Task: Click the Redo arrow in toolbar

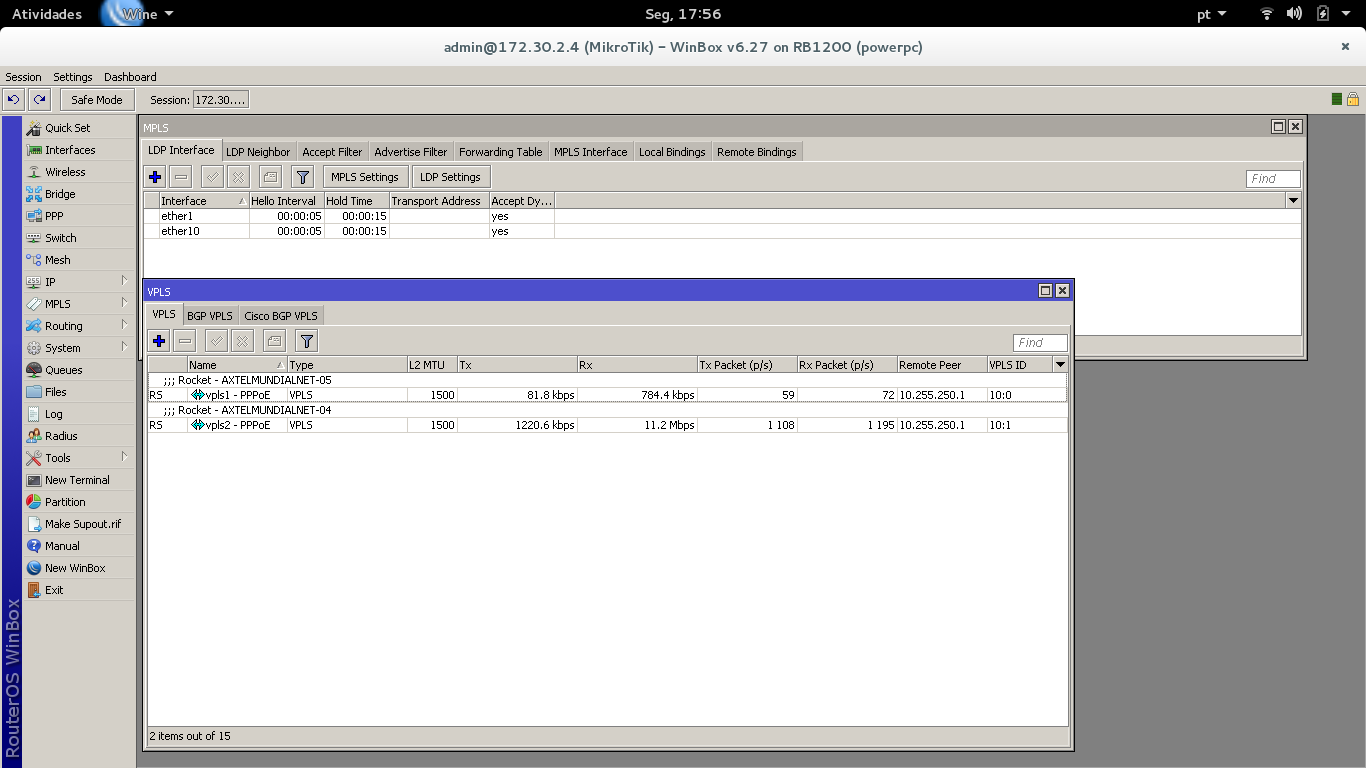Action: 39,99
